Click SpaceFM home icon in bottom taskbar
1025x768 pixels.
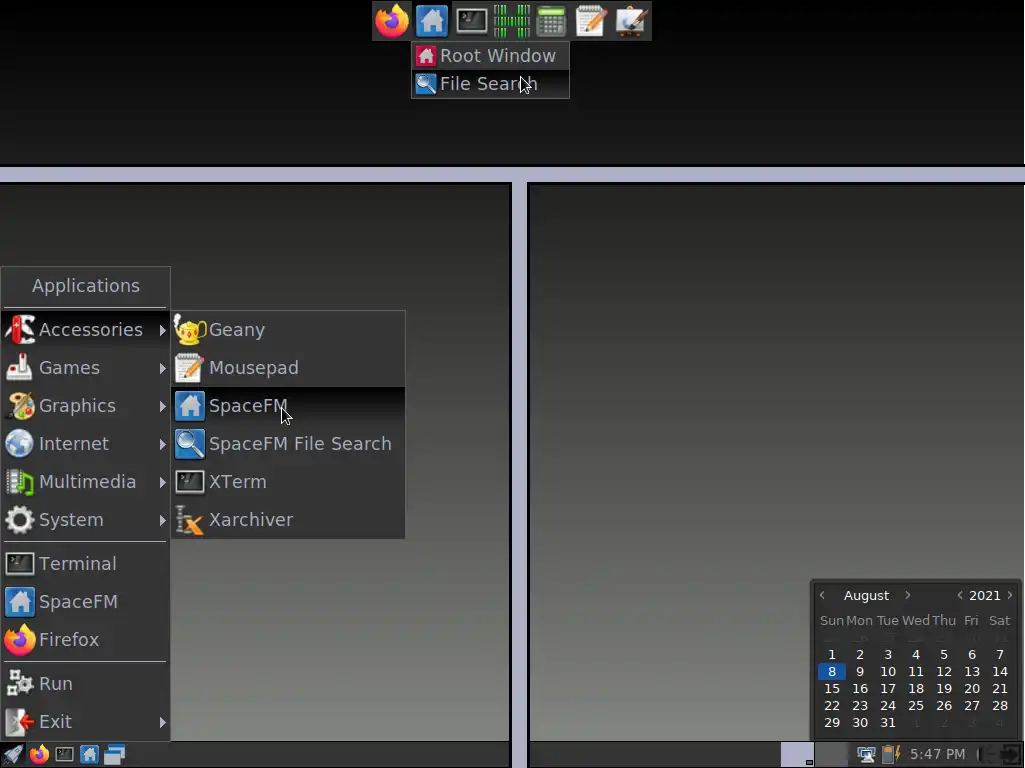[x=90, y=755]
